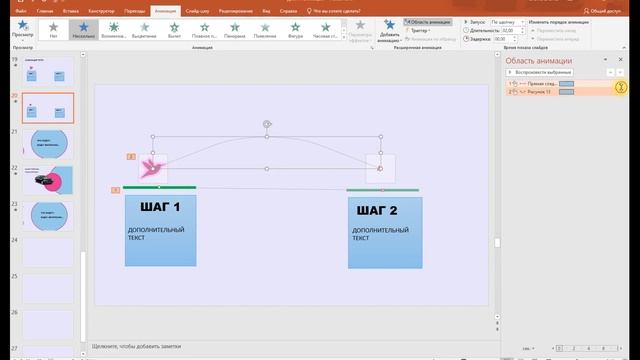Click the Рисунок 11 timeline duration bar

(566, 92)
